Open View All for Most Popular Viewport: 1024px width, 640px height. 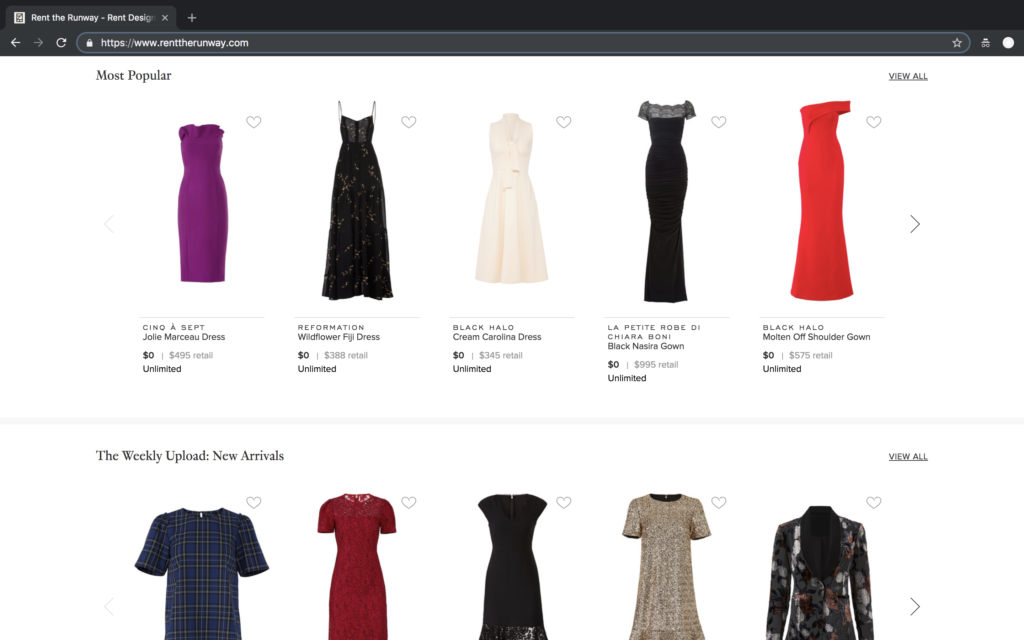point(908,76)
